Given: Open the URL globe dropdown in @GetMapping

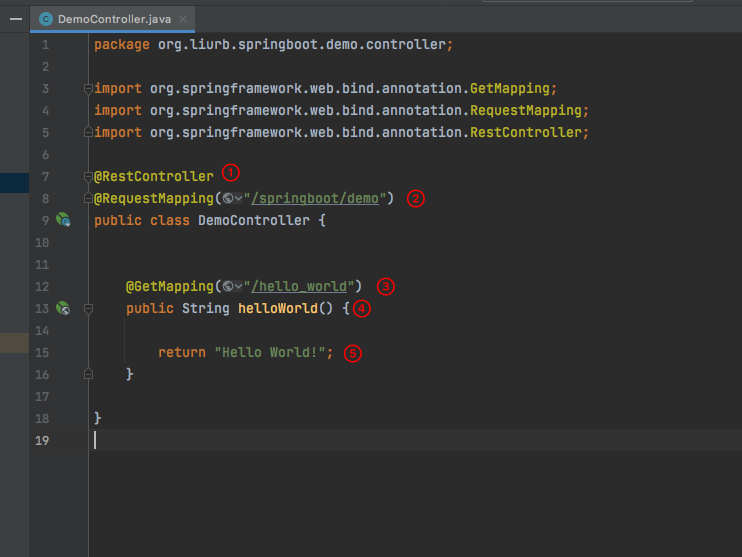Looking at the screenshot, I should pyautogui.click(x=232, y=286).
